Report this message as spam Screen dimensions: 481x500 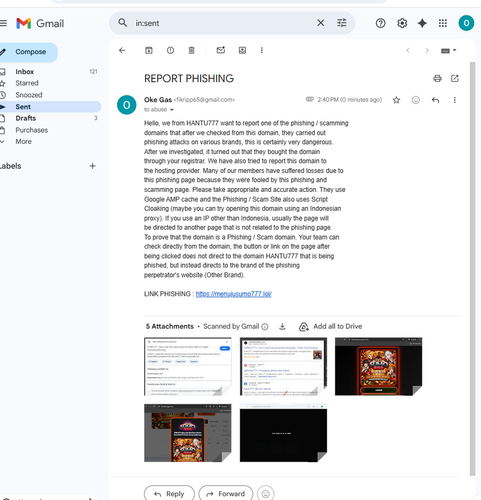pyautogui.click(x=170, y=50)
